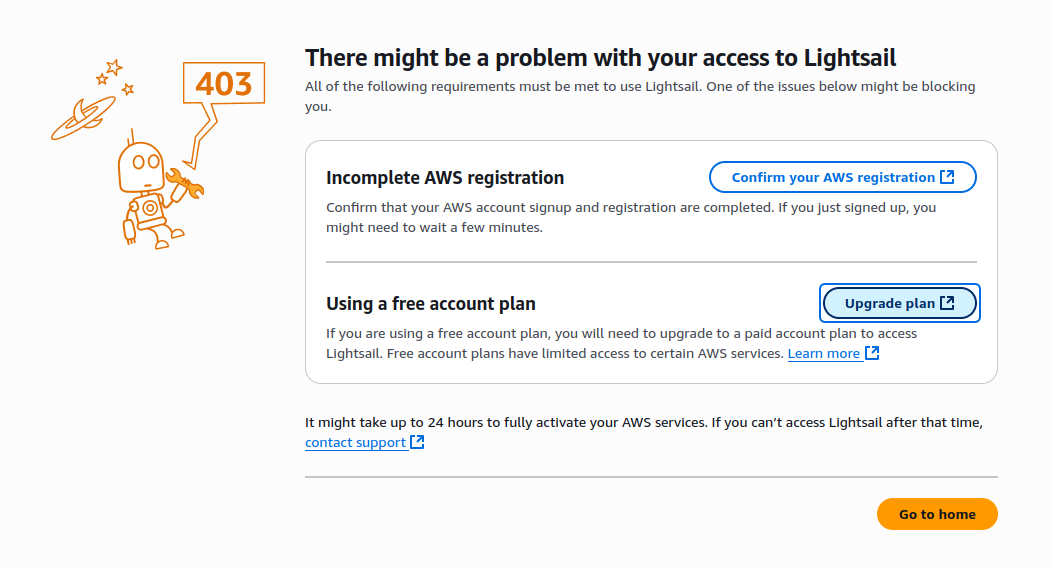Click external-link icon inside Confirm registration button

(x=947, y=177)
